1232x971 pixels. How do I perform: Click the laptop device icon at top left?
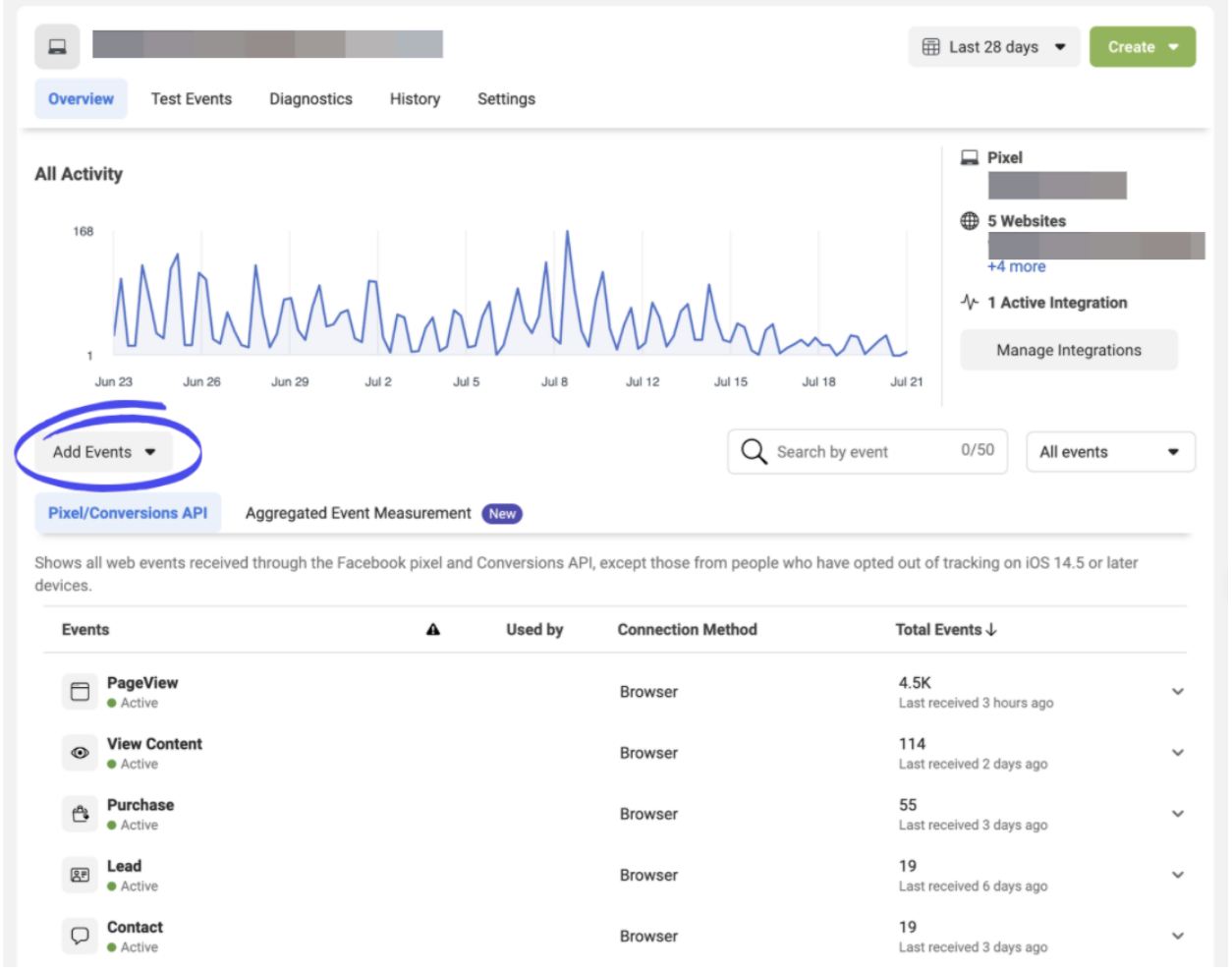click(57, 46)
